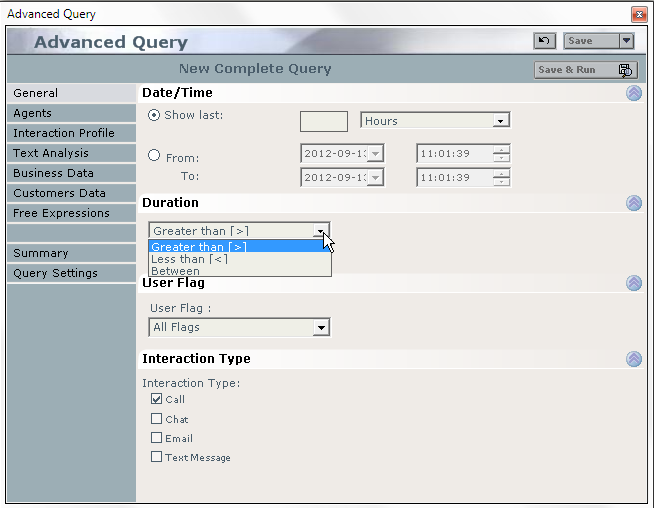Uncheck the Call interaction type
This screenshot has height=508, width=654.
tap(156, 399)
